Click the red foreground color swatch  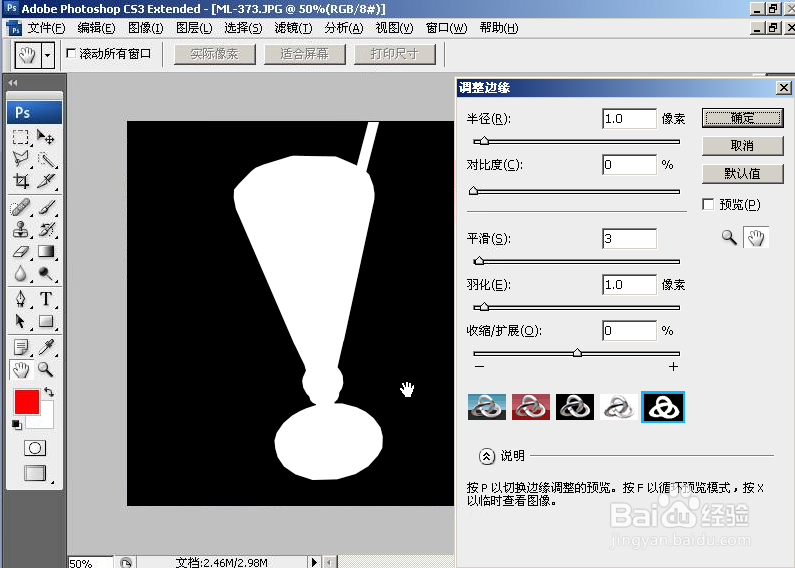[27, 402]
